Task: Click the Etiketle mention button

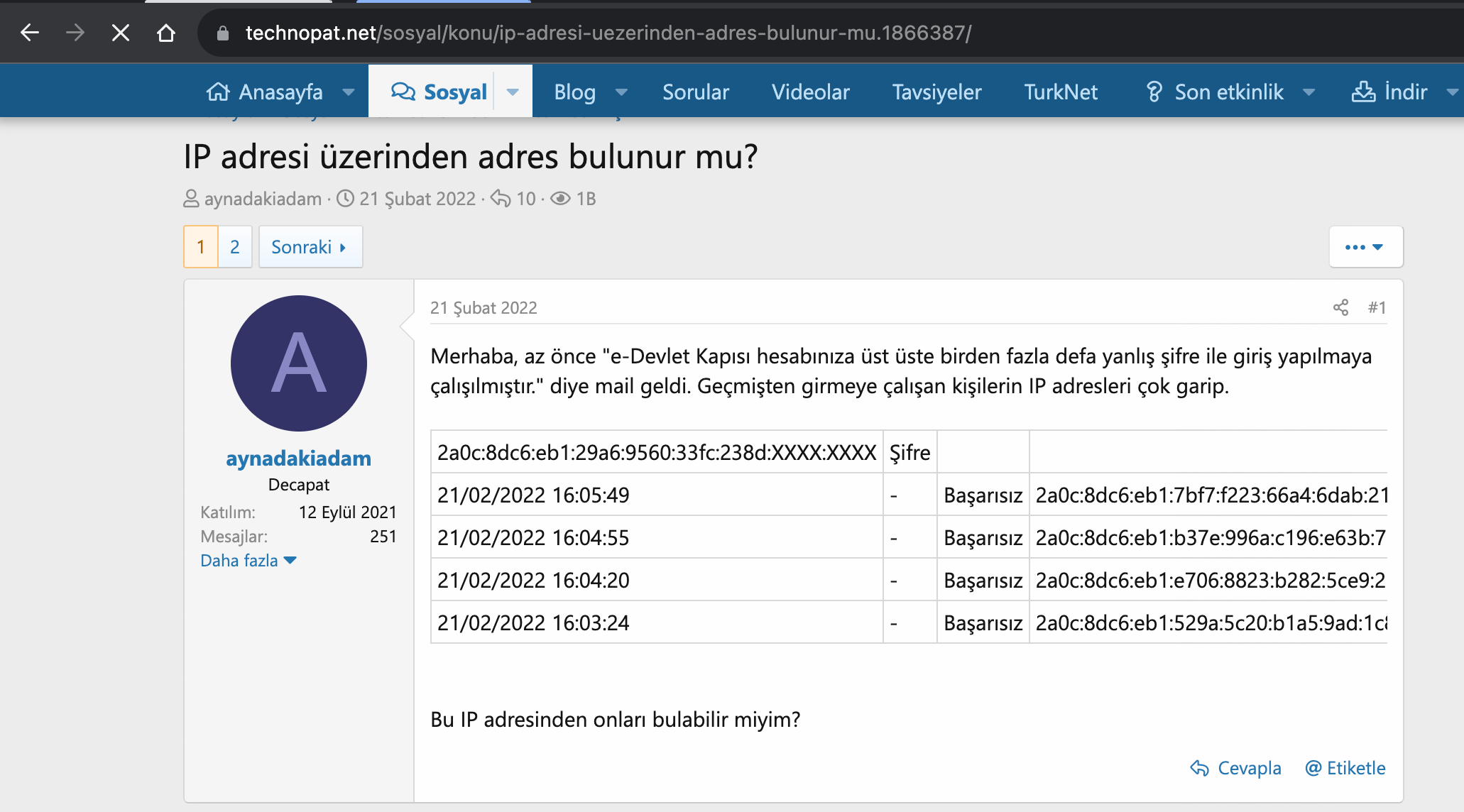Action: (1345, 768)
